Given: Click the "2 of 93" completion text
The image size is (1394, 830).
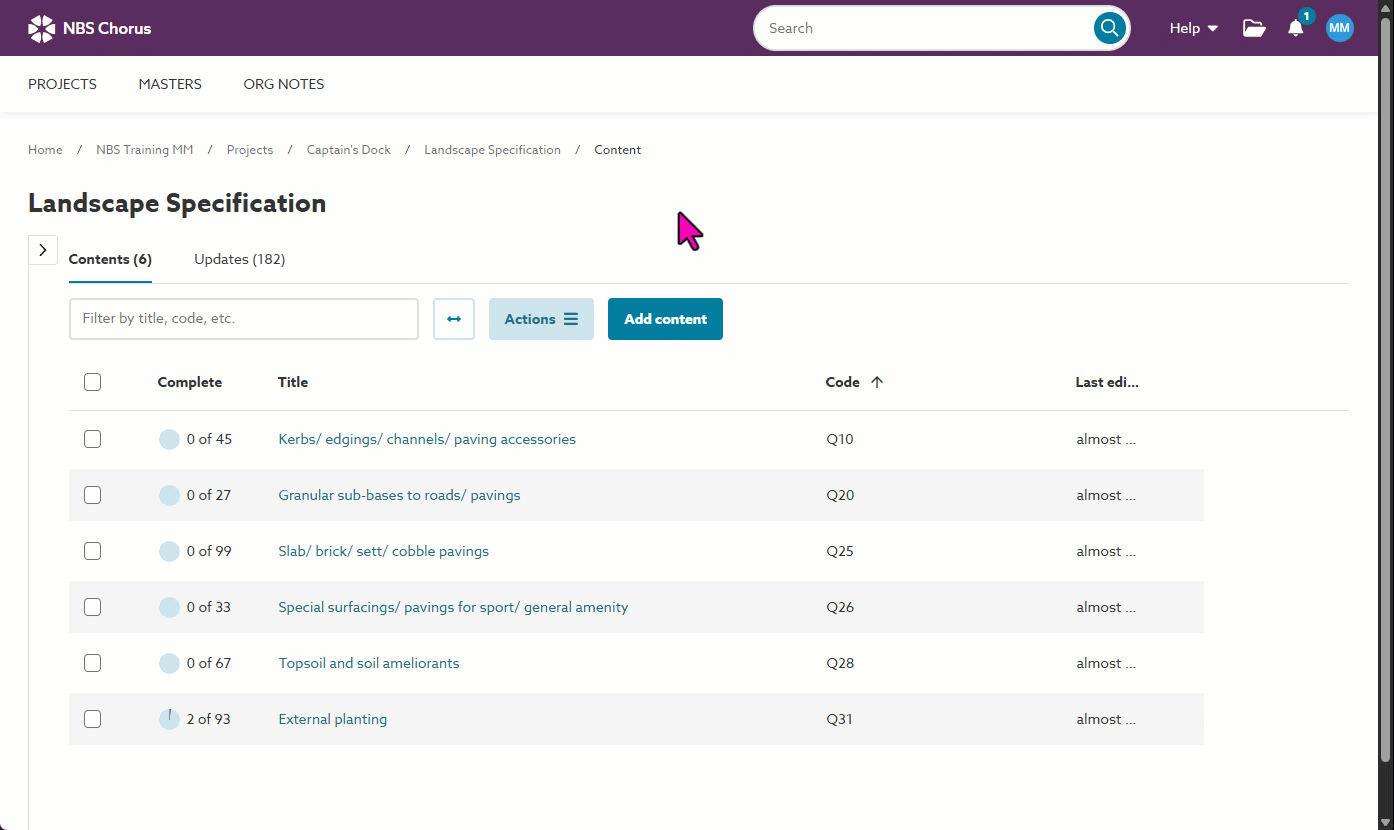Looking at the screenshot, I should 208,719.
